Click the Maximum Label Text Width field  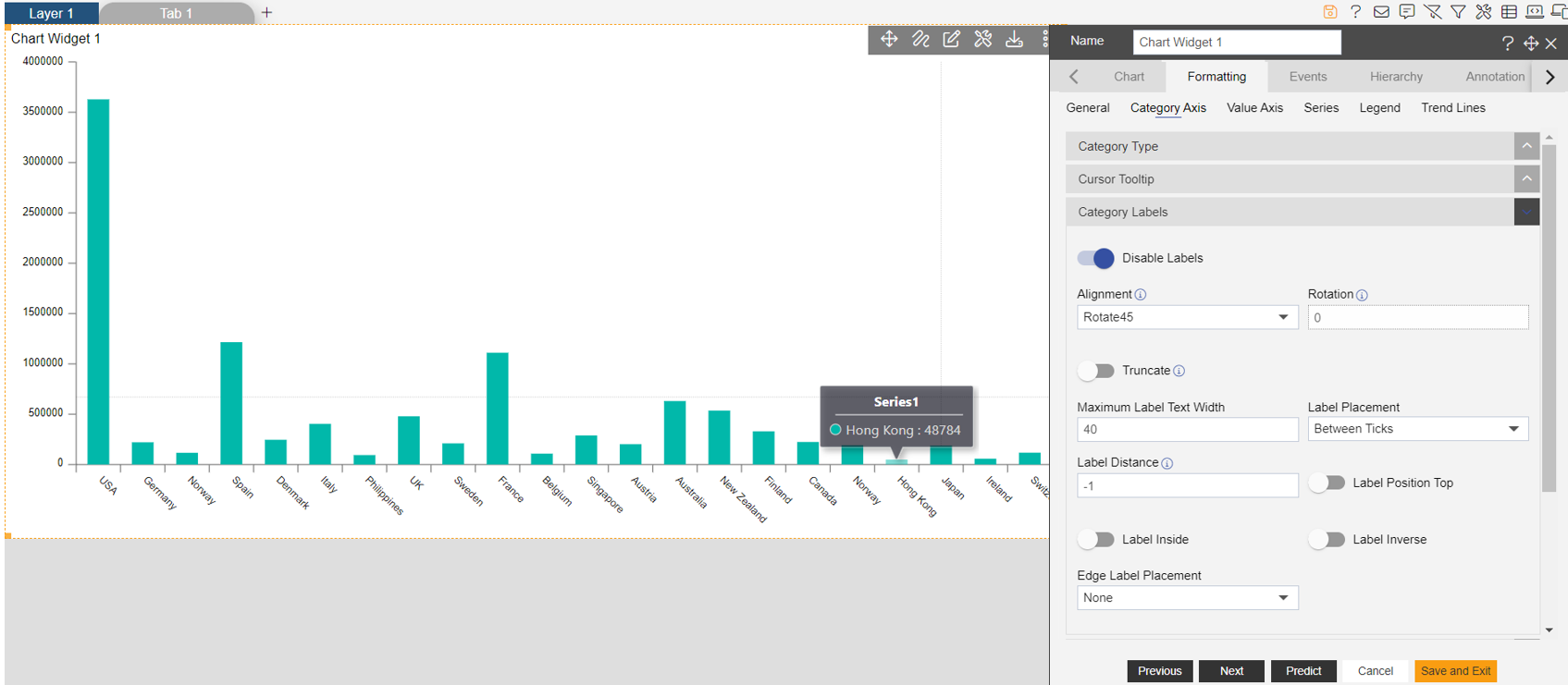[1188, 430]
